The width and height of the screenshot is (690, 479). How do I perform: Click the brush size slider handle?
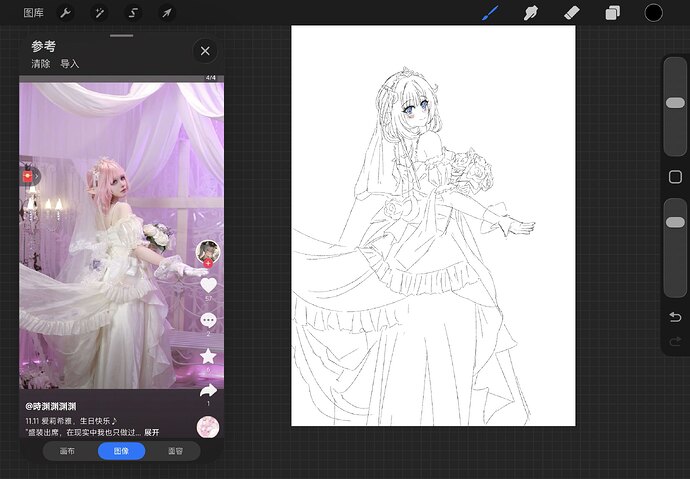pos(675,103)
